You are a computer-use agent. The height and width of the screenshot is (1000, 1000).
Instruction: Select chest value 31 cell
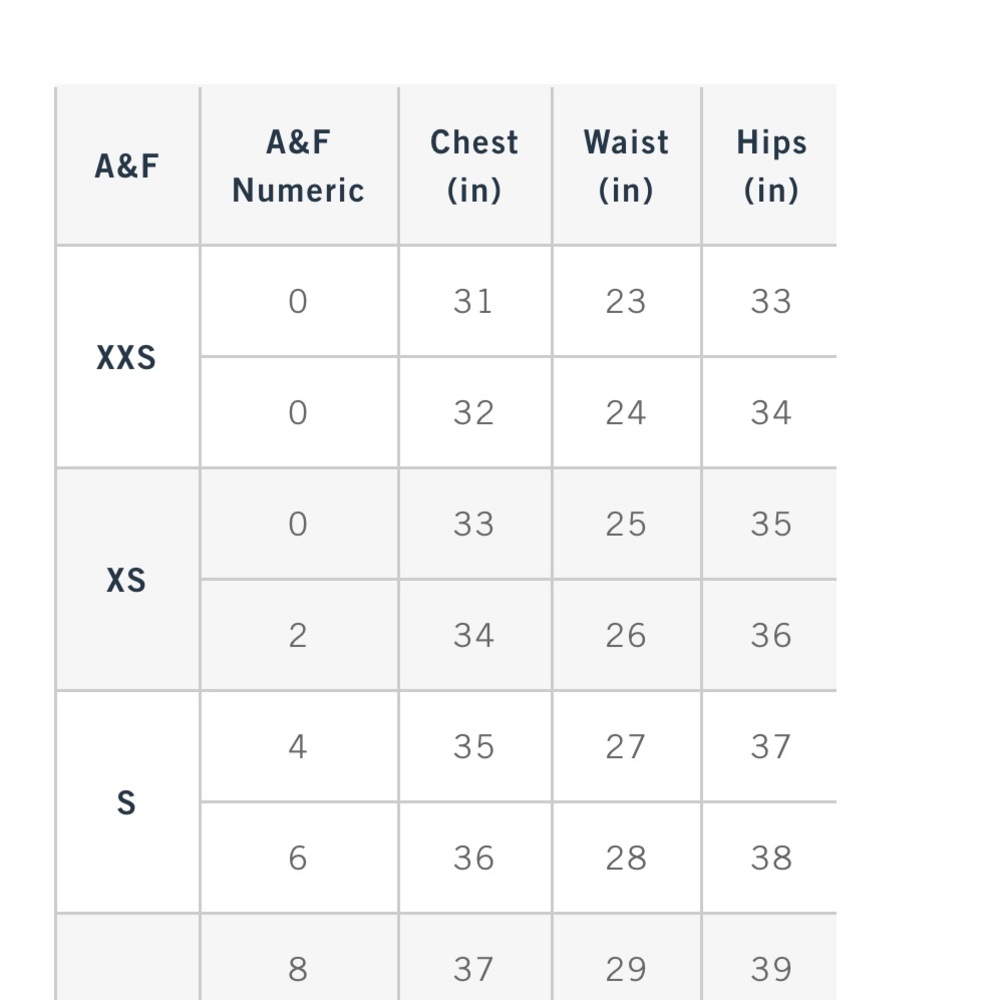tap(474, 301)
